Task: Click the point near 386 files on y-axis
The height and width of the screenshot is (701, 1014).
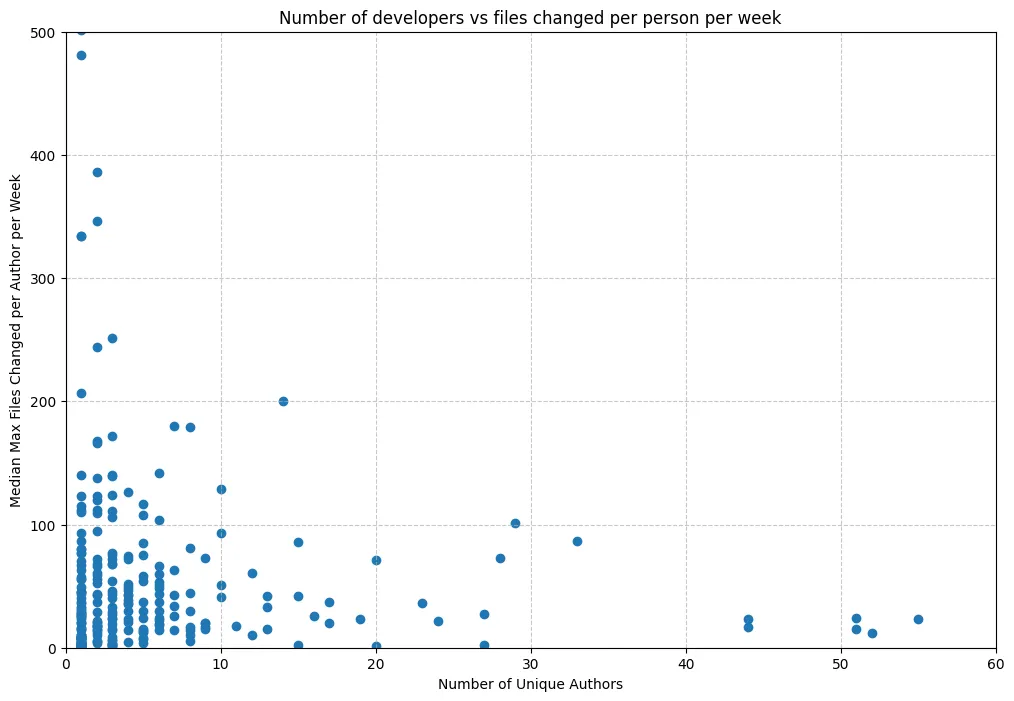Action: tap(97, 172)
